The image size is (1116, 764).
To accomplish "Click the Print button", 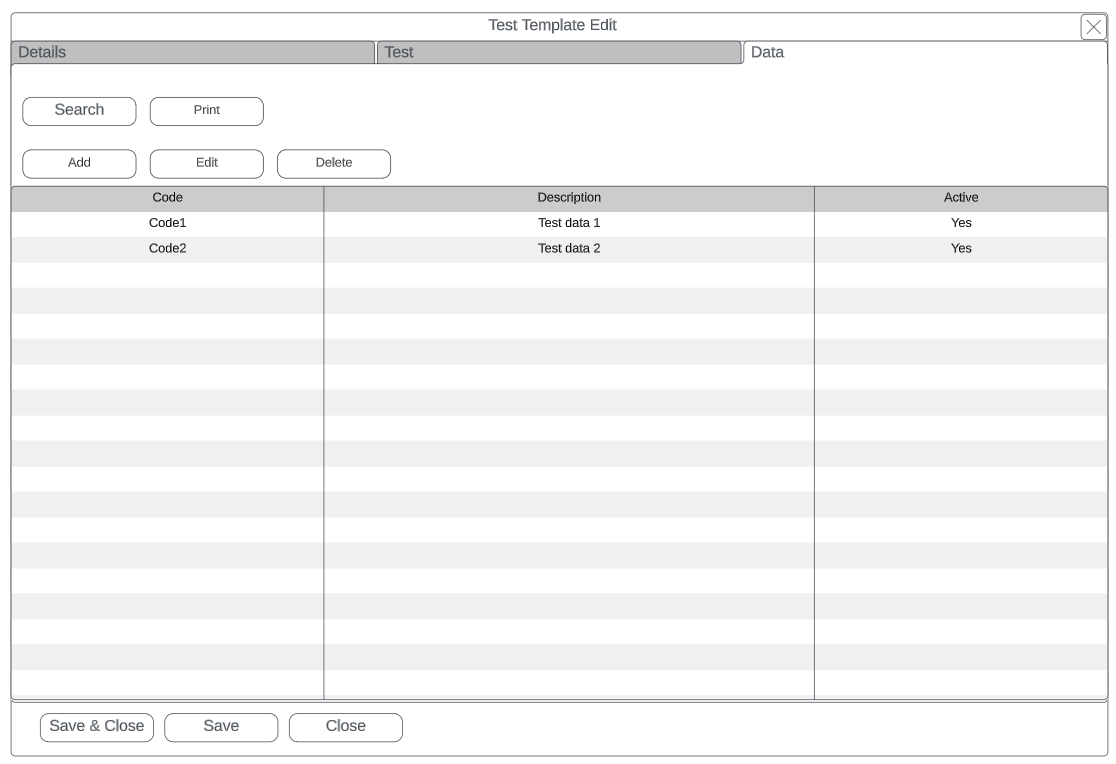I will click(x=206, y=111).
